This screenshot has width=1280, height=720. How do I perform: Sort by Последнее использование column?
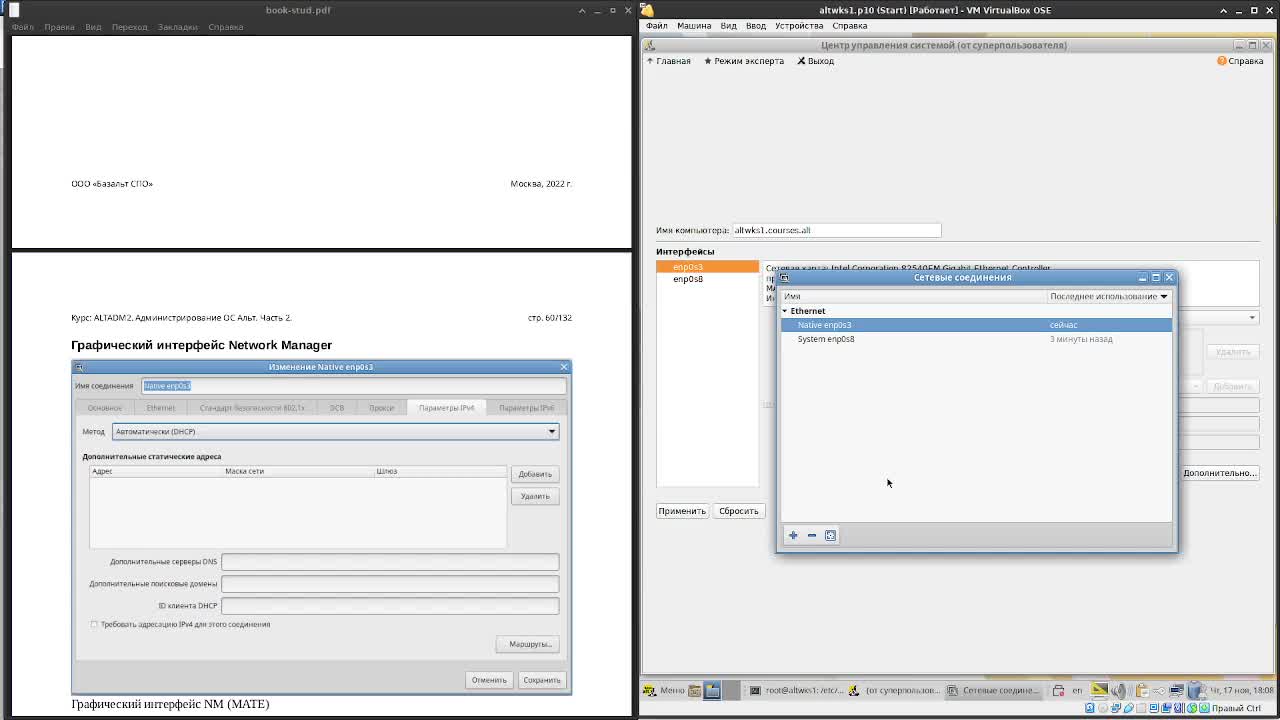coord(1108,296)
